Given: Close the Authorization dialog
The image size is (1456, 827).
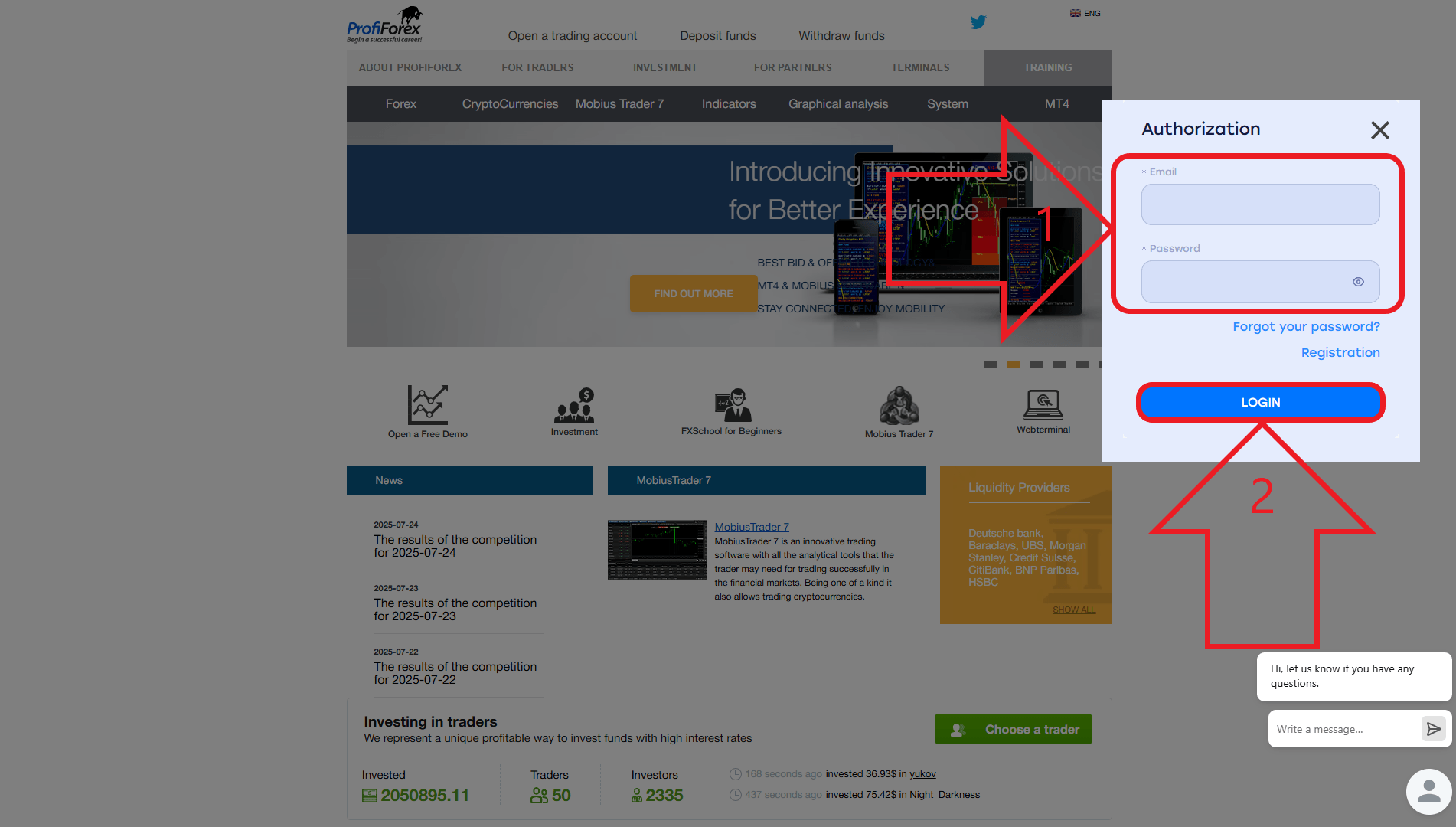Looking at the screenshot, I should coord(1379,130).
